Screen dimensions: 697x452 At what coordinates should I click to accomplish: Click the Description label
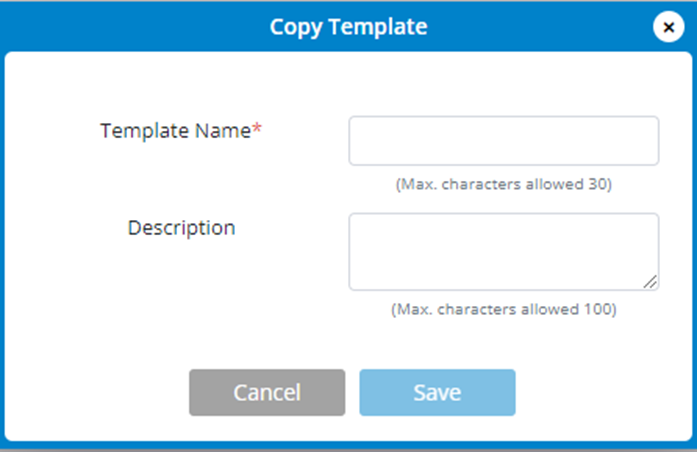[x=181, y=228]
